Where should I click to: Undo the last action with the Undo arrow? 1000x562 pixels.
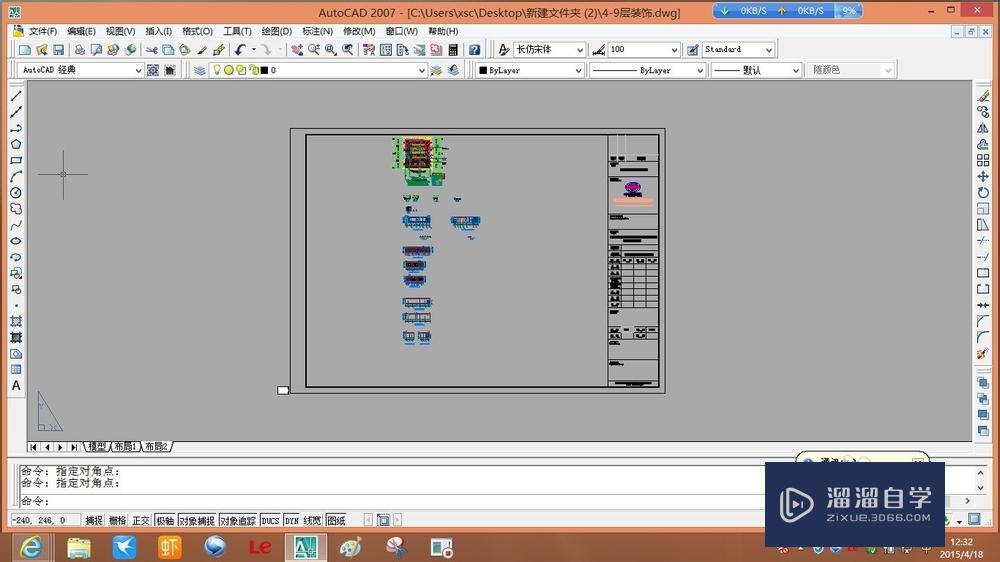[x=240, y=50]
